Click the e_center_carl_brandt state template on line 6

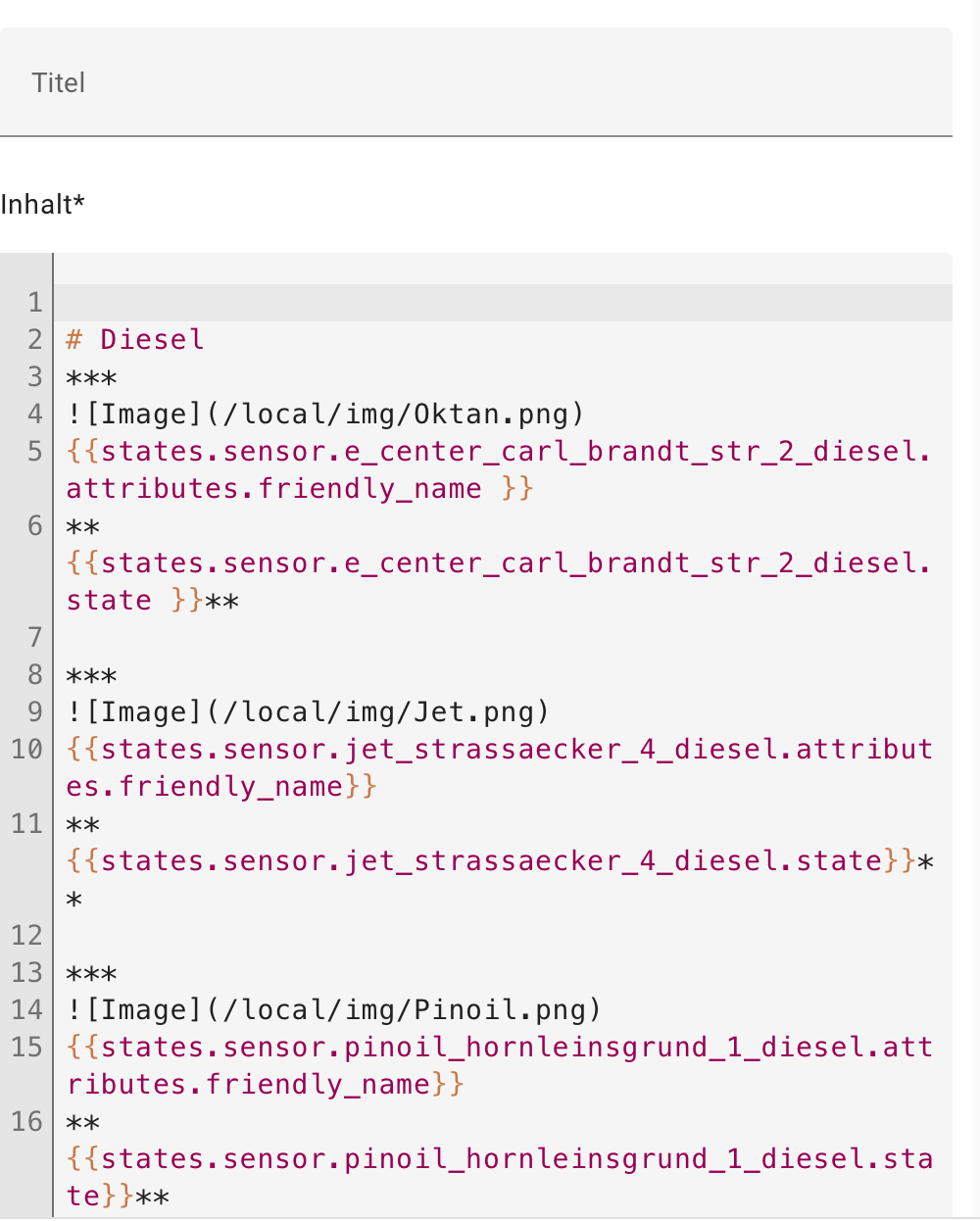[499, 582]
